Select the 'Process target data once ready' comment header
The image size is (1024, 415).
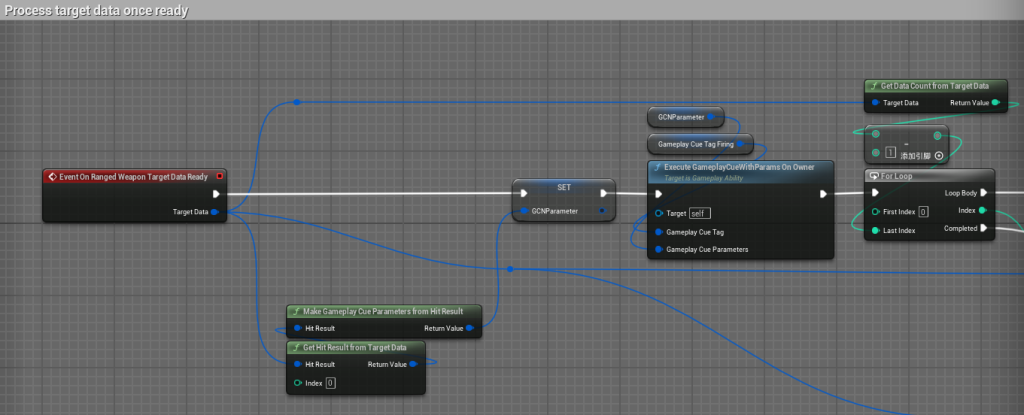click(x=108, y=11)
